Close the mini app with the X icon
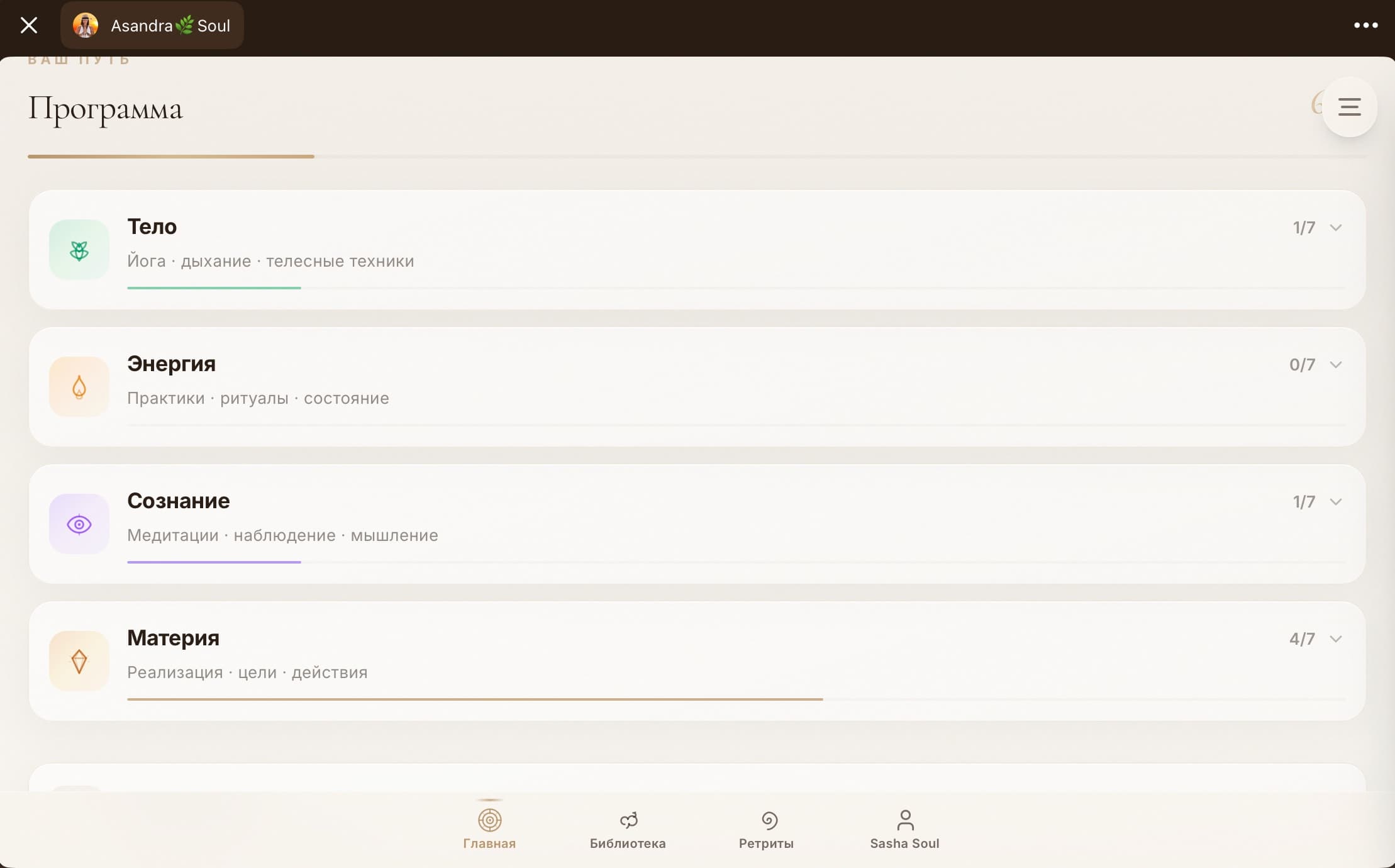This screenshot has width=1395, height=868. pos(29,26)
